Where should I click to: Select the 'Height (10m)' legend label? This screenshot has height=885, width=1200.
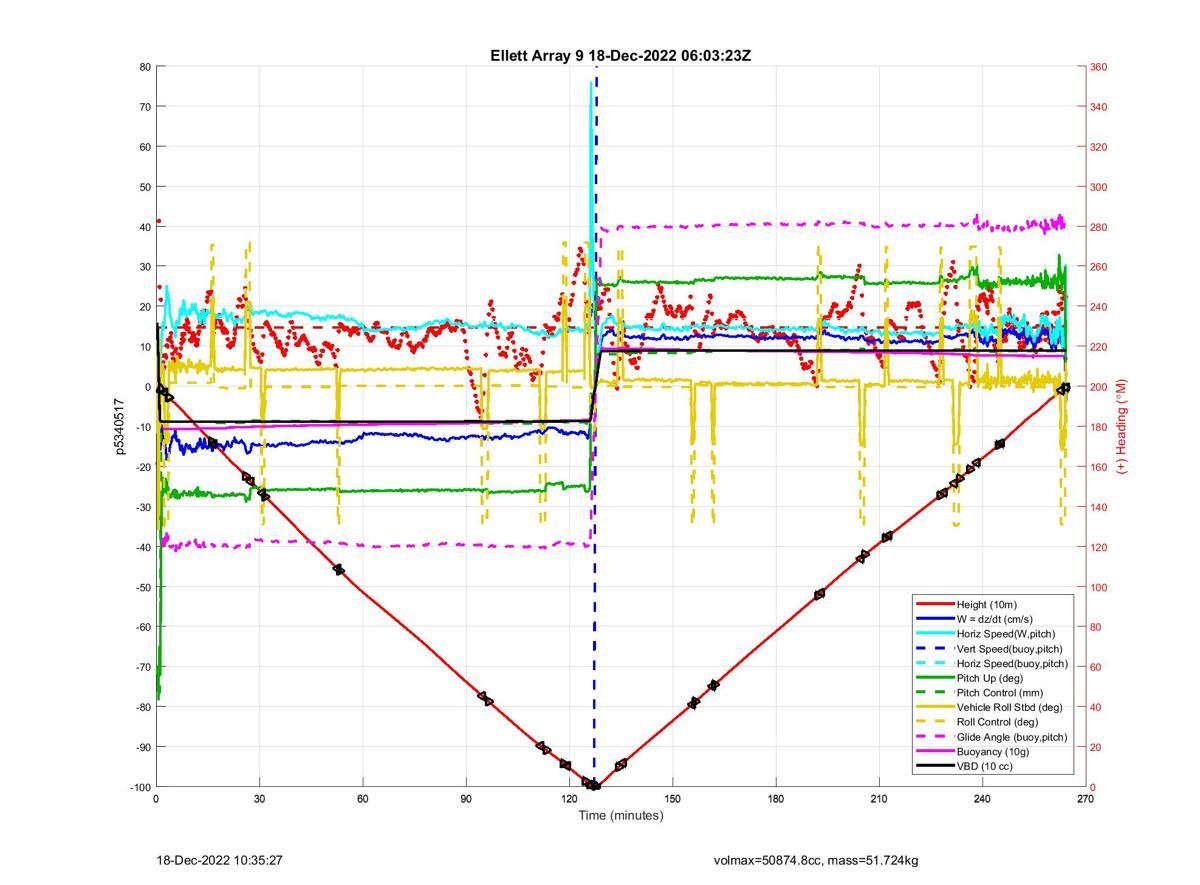(989, 605)
